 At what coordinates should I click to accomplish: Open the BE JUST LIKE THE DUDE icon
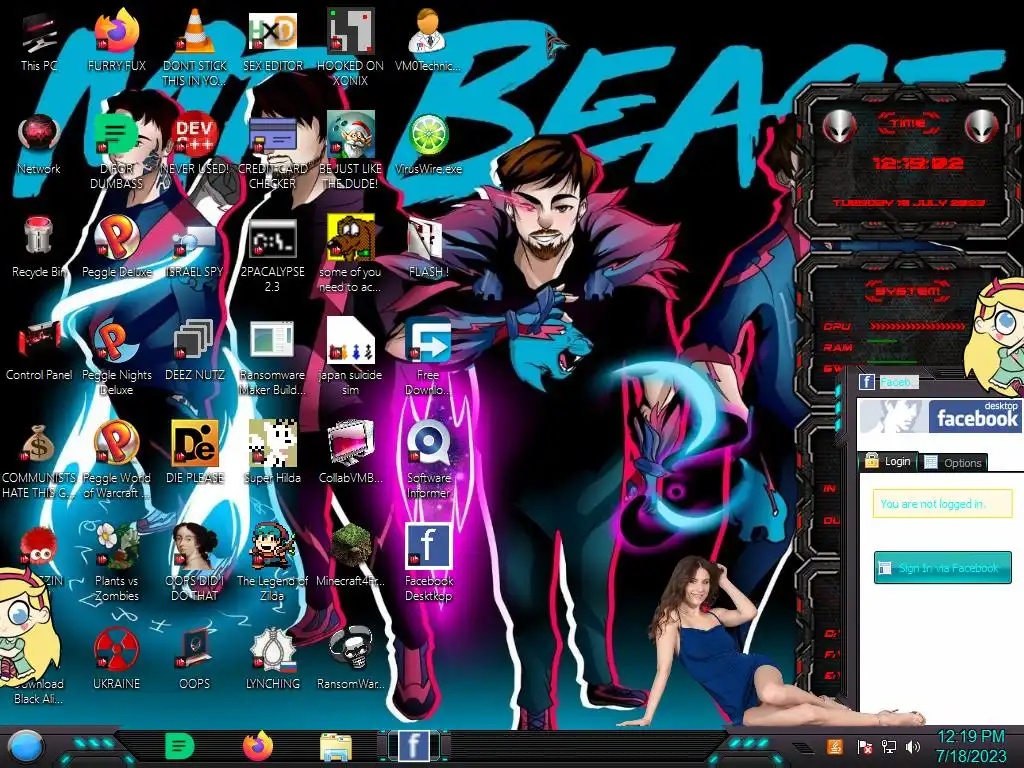(x=351, y=135)
